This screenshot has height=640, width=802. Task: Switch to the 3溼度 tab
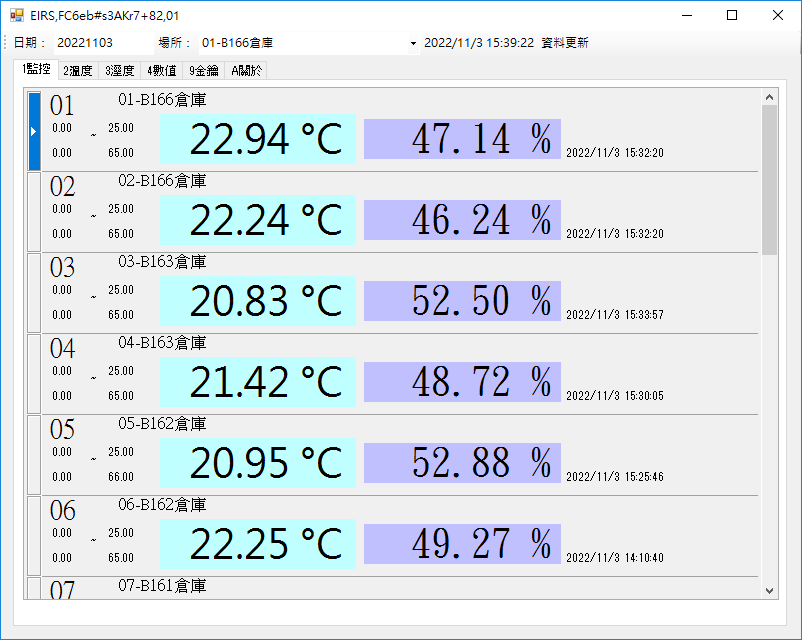coord(119,70)
